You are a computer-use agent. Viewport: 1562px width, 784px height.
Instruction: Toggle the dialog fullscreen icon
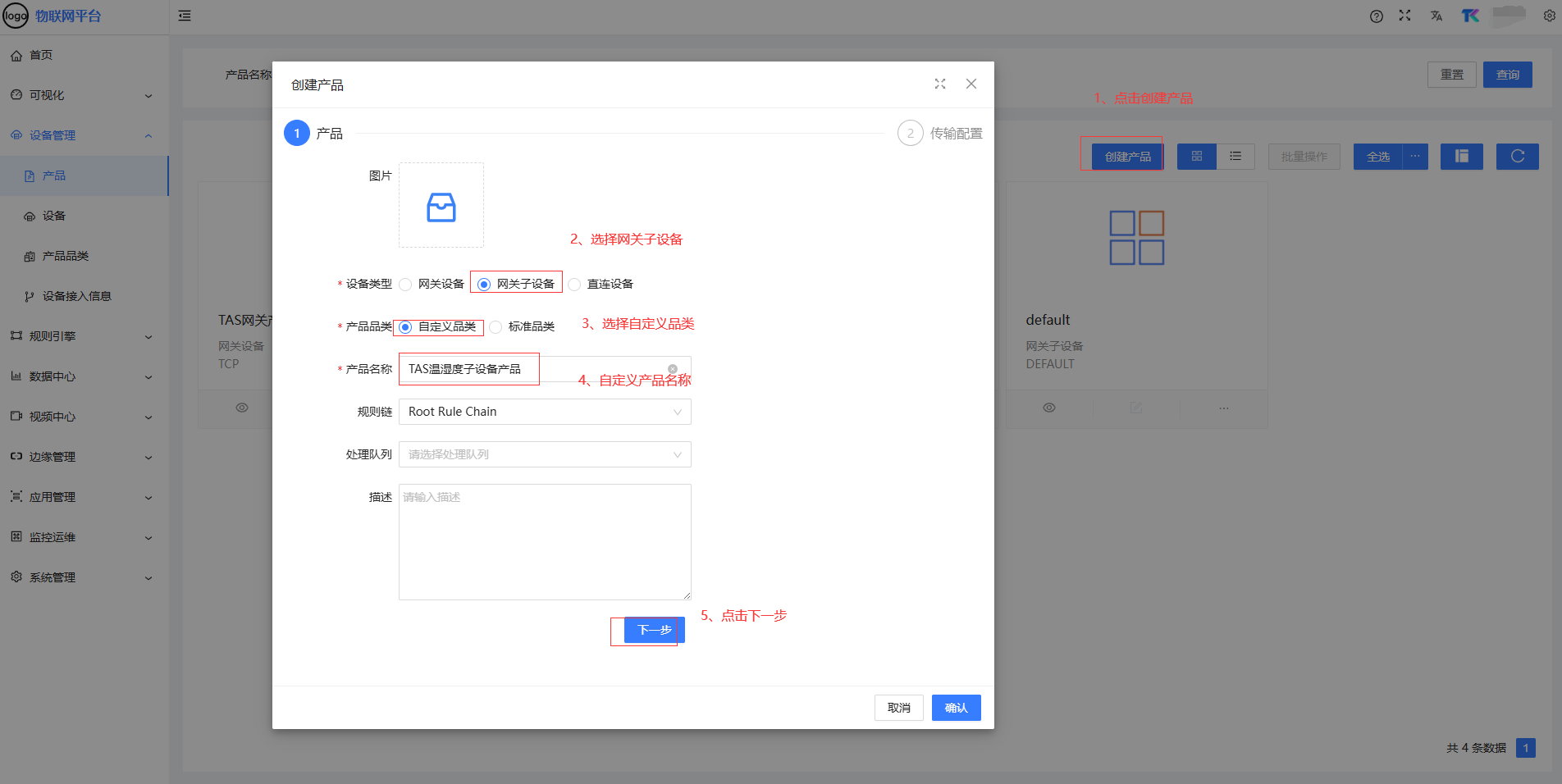point(939,84)
